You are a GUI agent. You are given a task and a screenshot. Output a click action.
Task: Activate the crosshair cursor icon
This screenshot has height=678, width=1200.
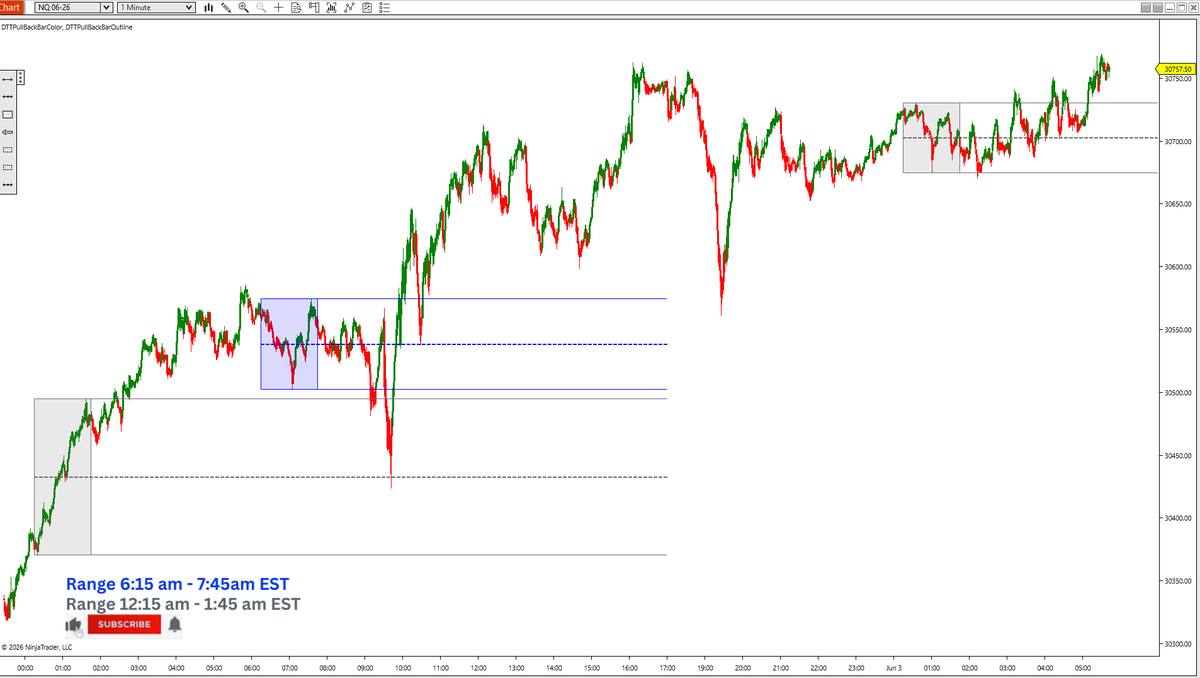pyautogui.click(x=278, y=7)
